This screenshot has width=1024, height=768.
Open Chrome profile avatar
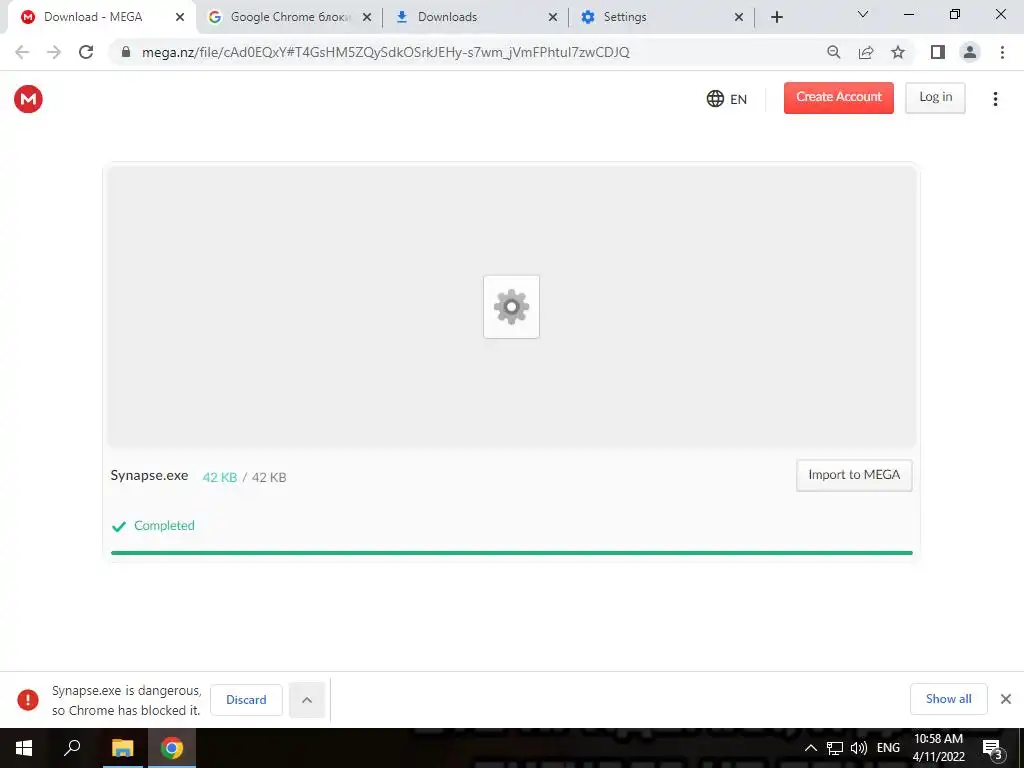970,52
